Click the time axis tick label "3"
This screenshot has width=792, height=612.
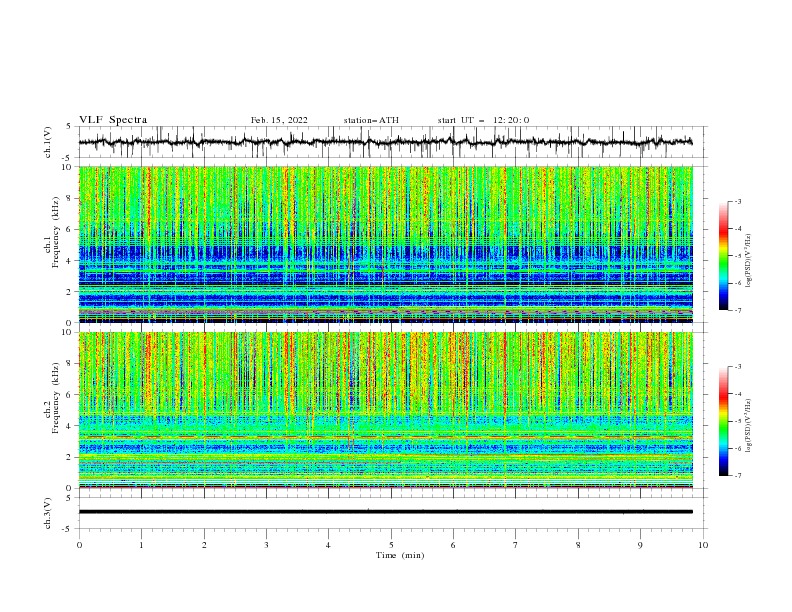pos(266,545)
